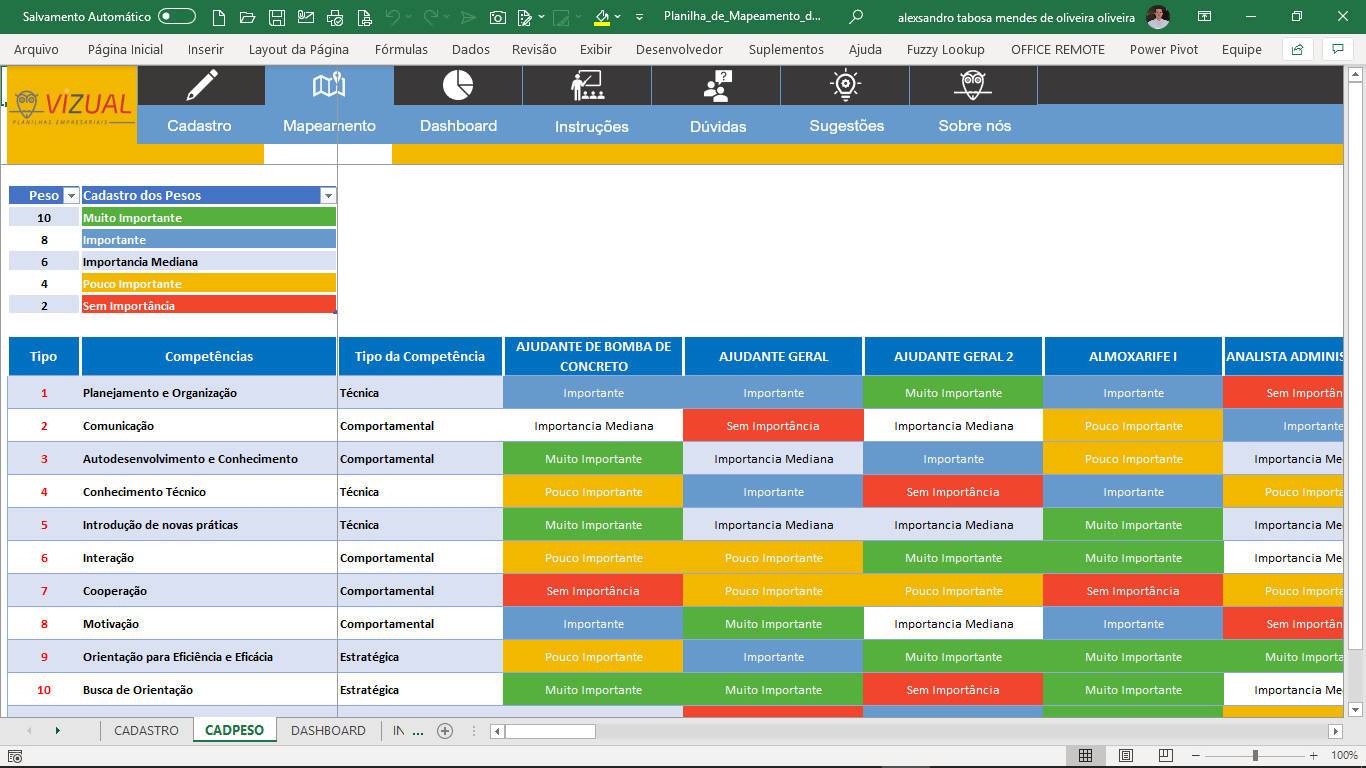This screenshot has height=768, width=1366.
Task: Switch to the DASHBOARD sheet tab
Action: coord(328,731)
